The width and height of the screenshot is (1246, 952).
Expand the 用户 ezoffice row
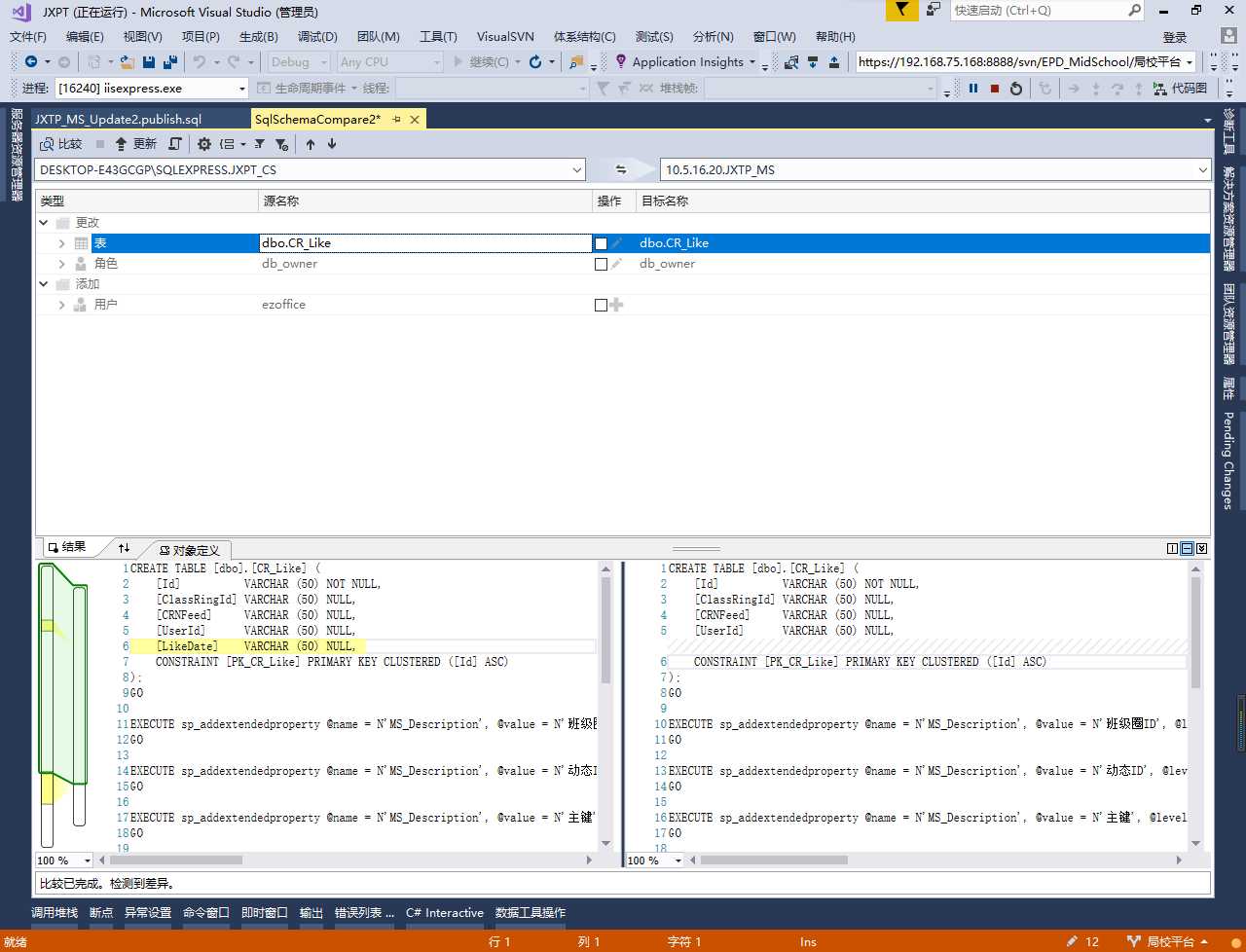tap(62, 305)
